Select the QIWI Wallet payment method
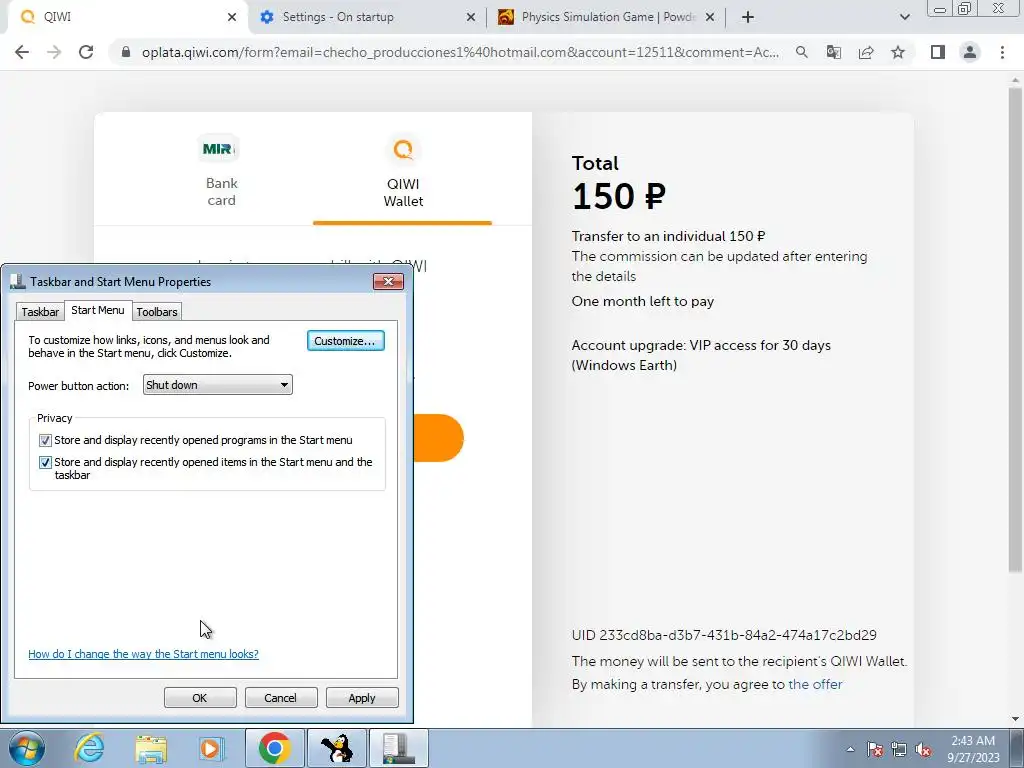This screenshot has height=768, width=1024. tap(403, 171)
